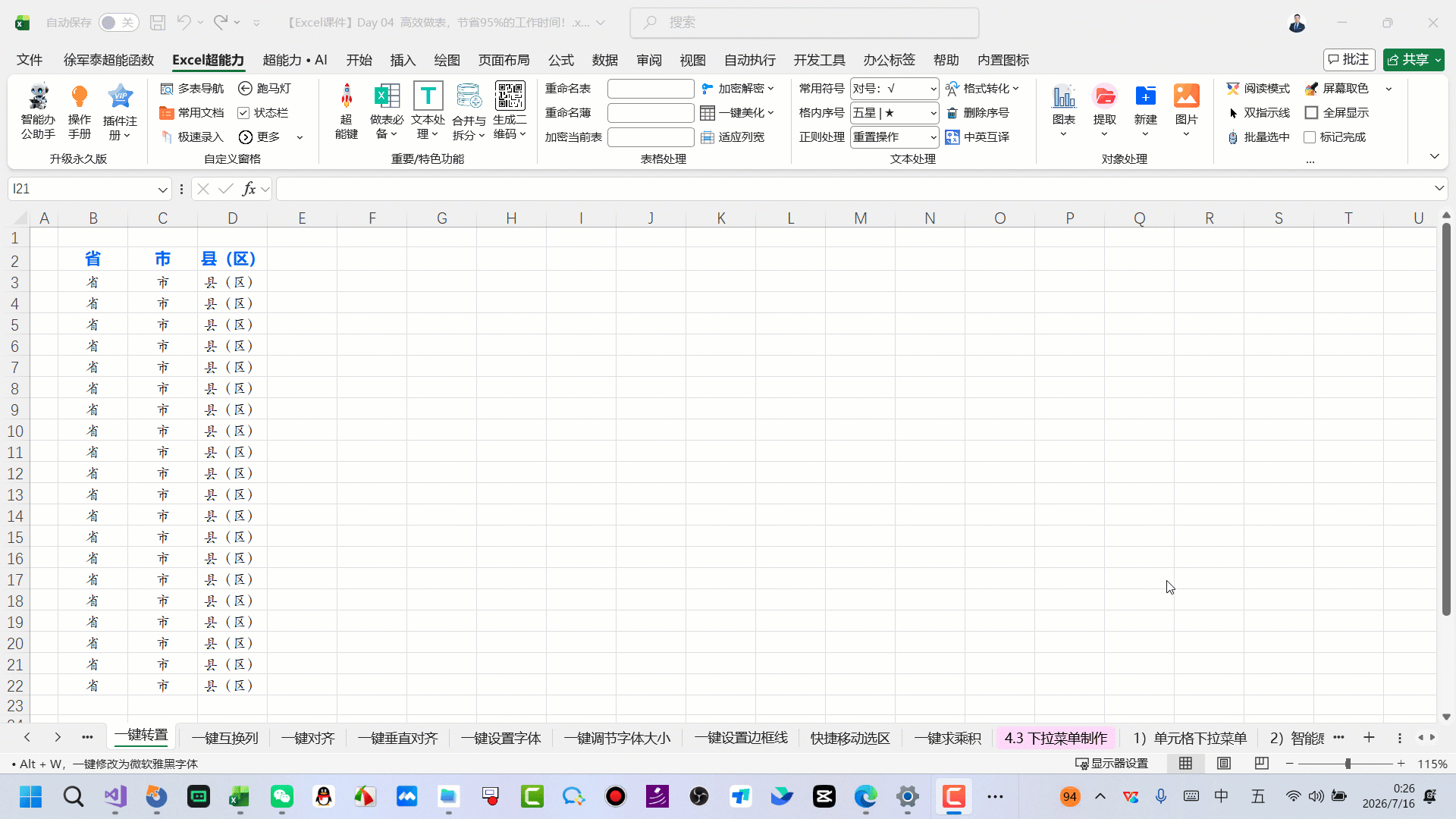Click the 共享 share button

click(1414, 60)
